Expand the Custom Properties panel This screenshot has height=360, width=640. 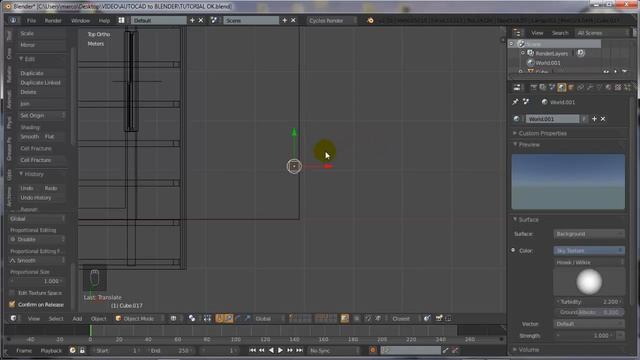[x=542, y=133]
